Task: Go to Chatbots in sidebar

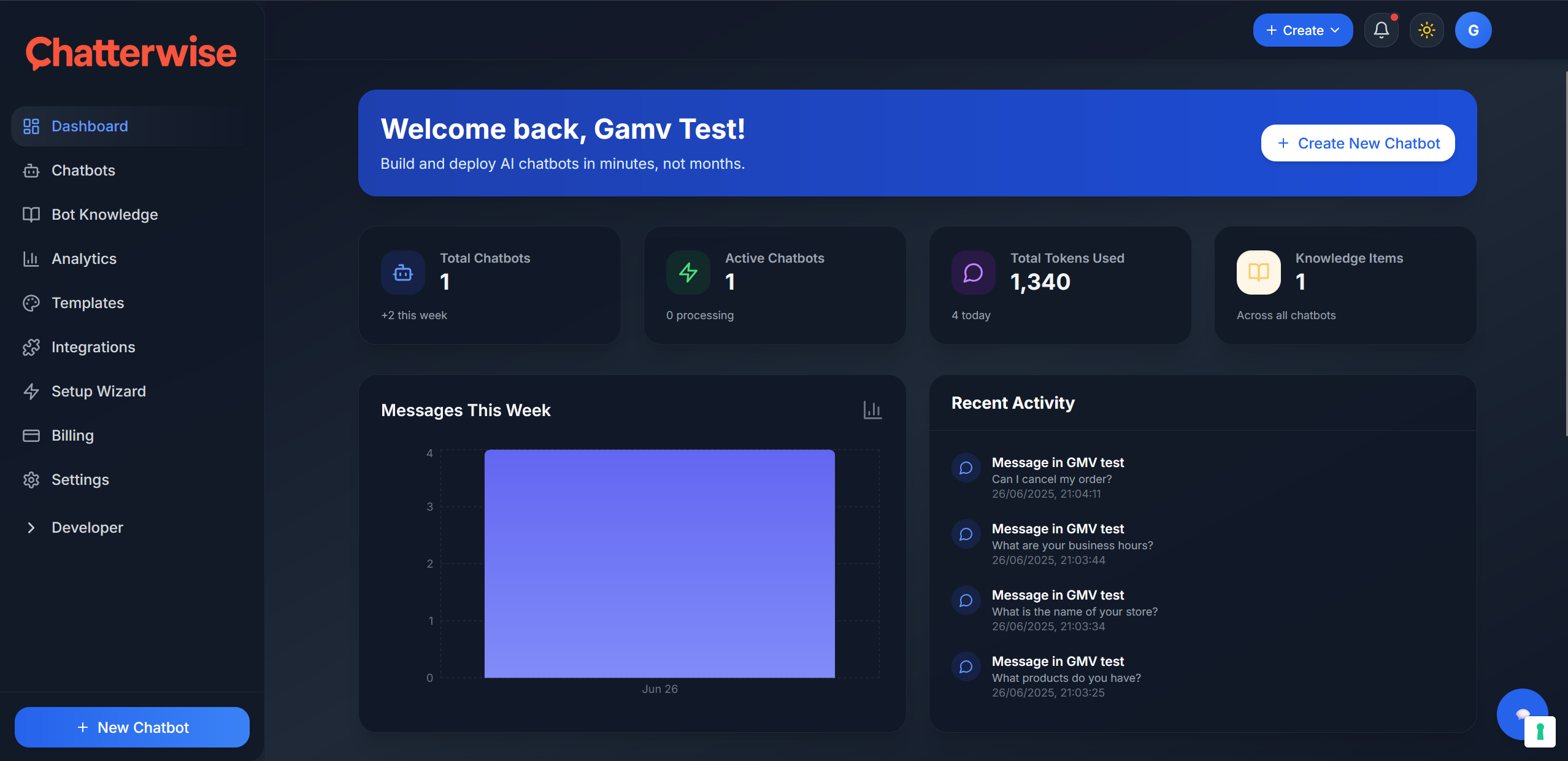Action: [x=83, y=170]
